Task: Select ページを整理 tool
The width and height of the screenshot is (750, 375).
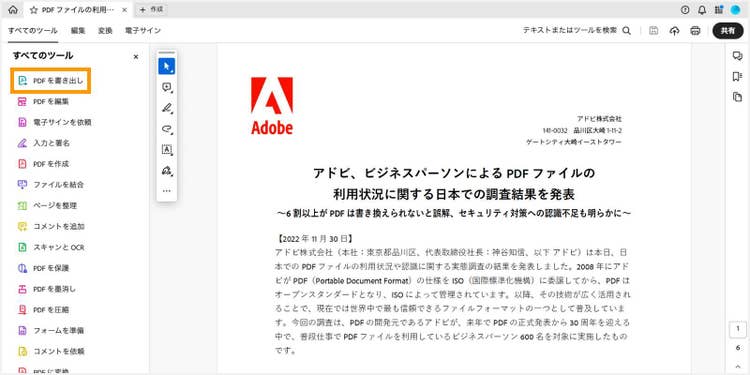Action: click(x=47, y=206)
